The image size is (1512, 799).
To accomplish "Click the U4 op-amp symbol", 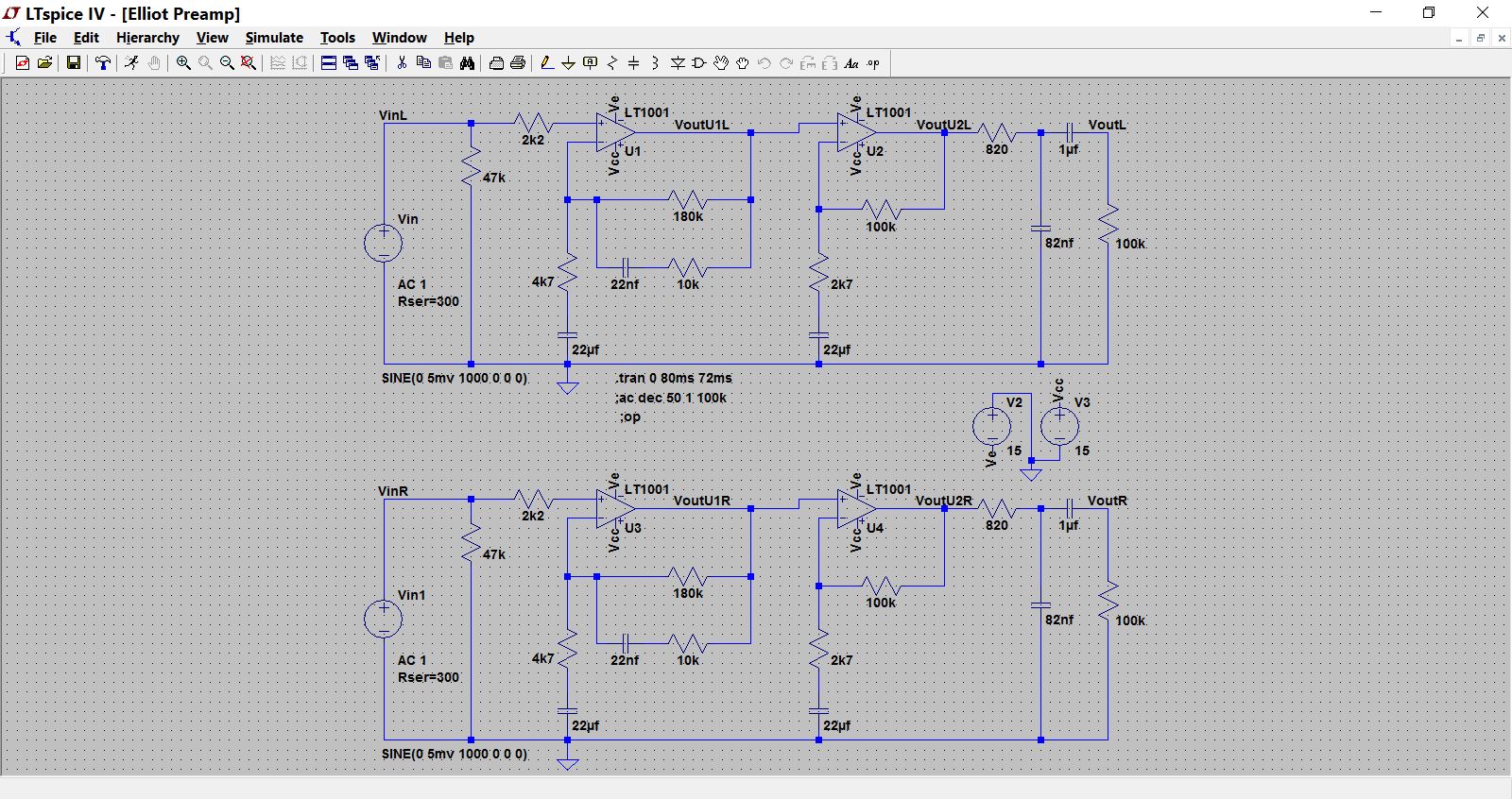I will 857,509.
